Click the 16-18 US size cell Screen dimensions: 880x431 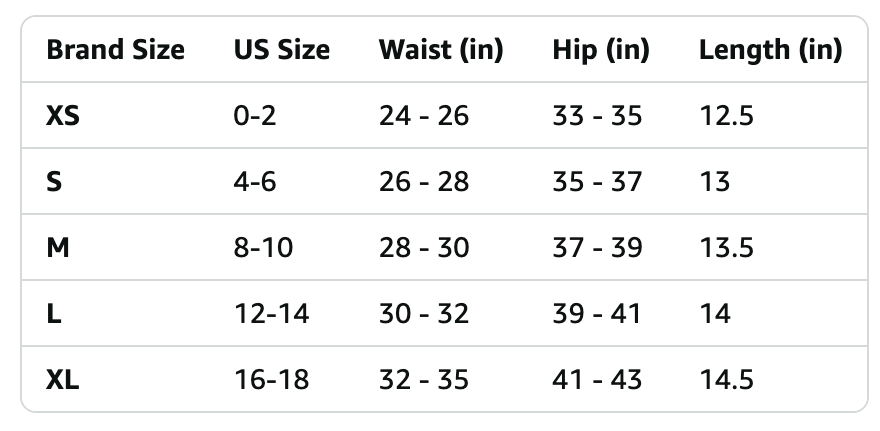(x=272, y=380)
